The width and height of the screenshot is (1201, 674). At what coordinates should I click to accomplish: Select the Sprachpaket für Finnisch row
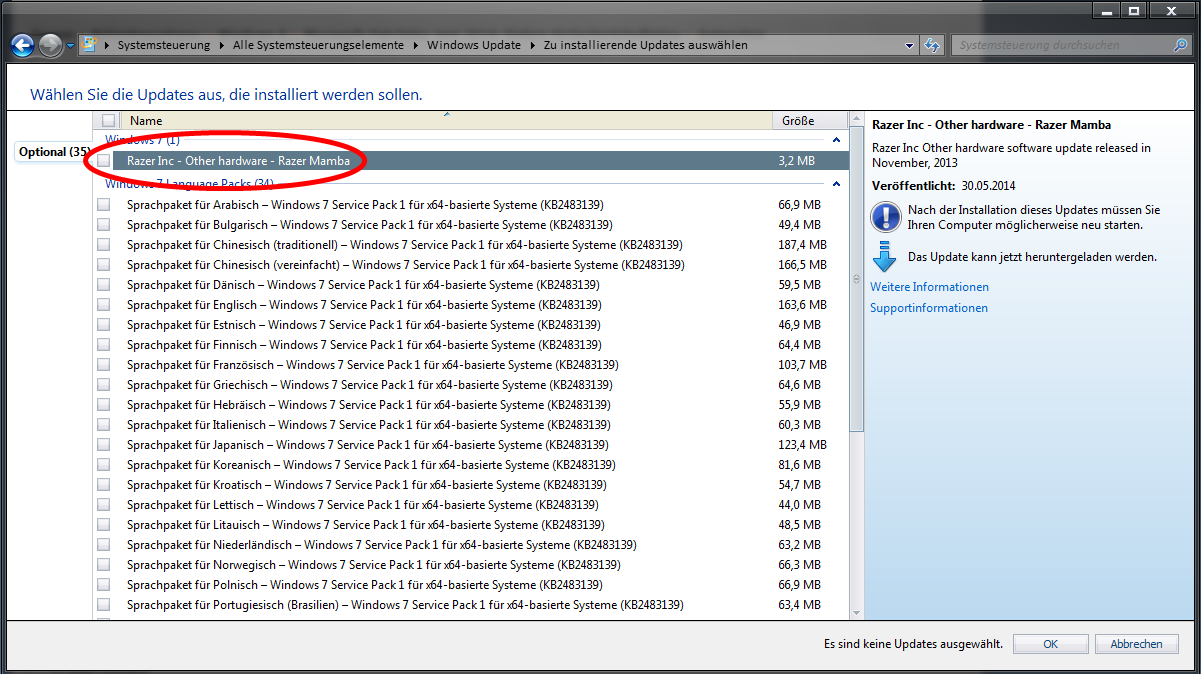(471, 345)
